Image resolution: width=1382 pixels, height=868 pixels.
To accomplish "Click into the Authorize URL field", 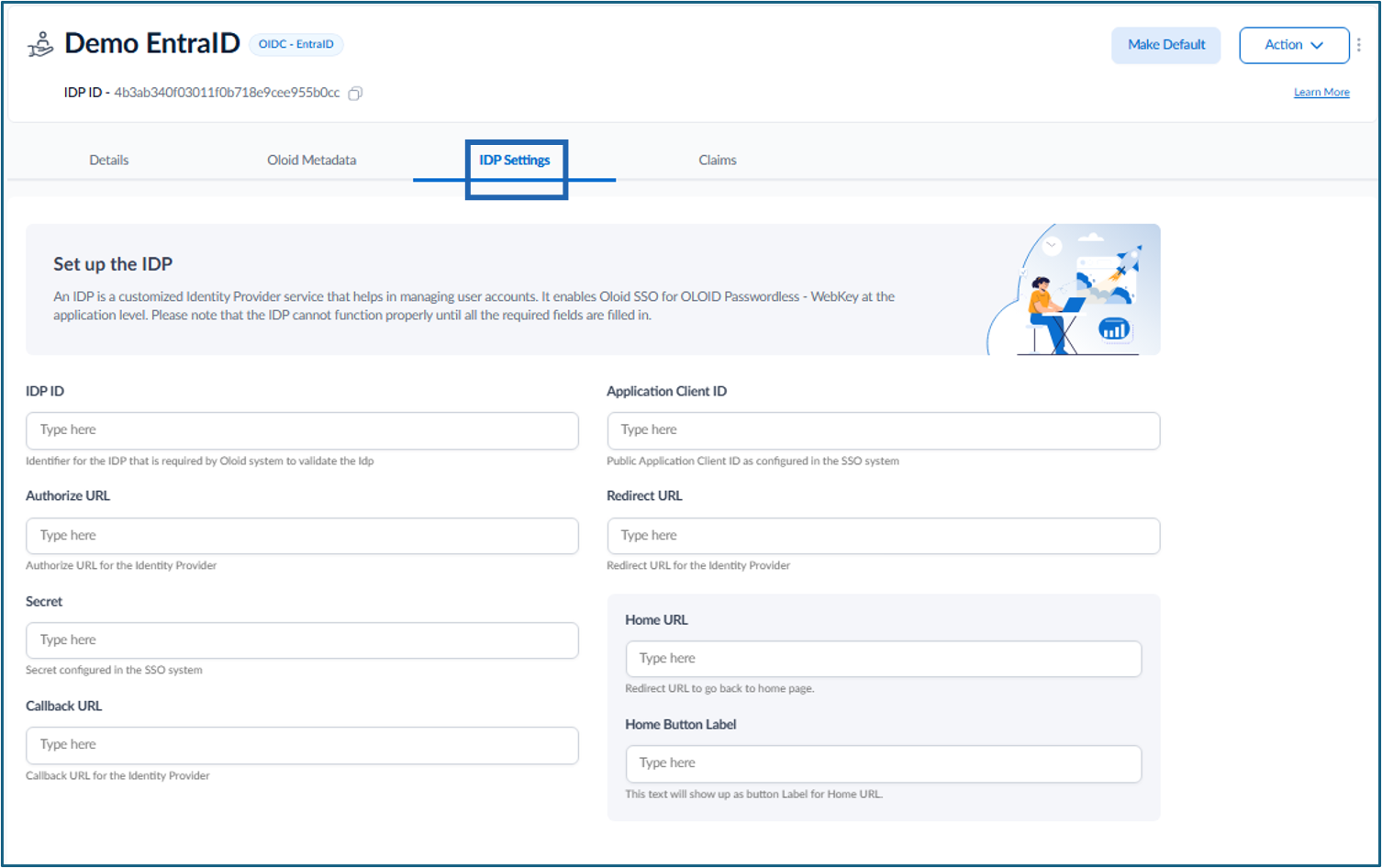I will (x=302, y=536).
